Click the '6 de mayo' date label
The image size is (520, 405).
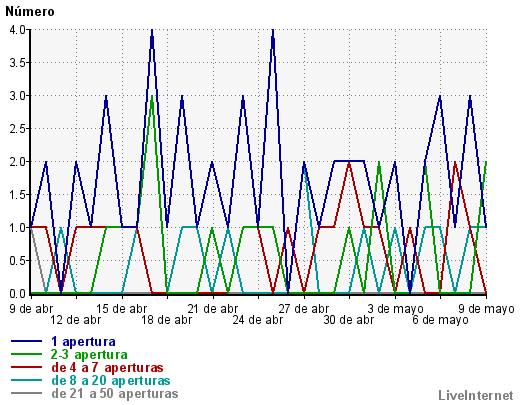(440, 320)
